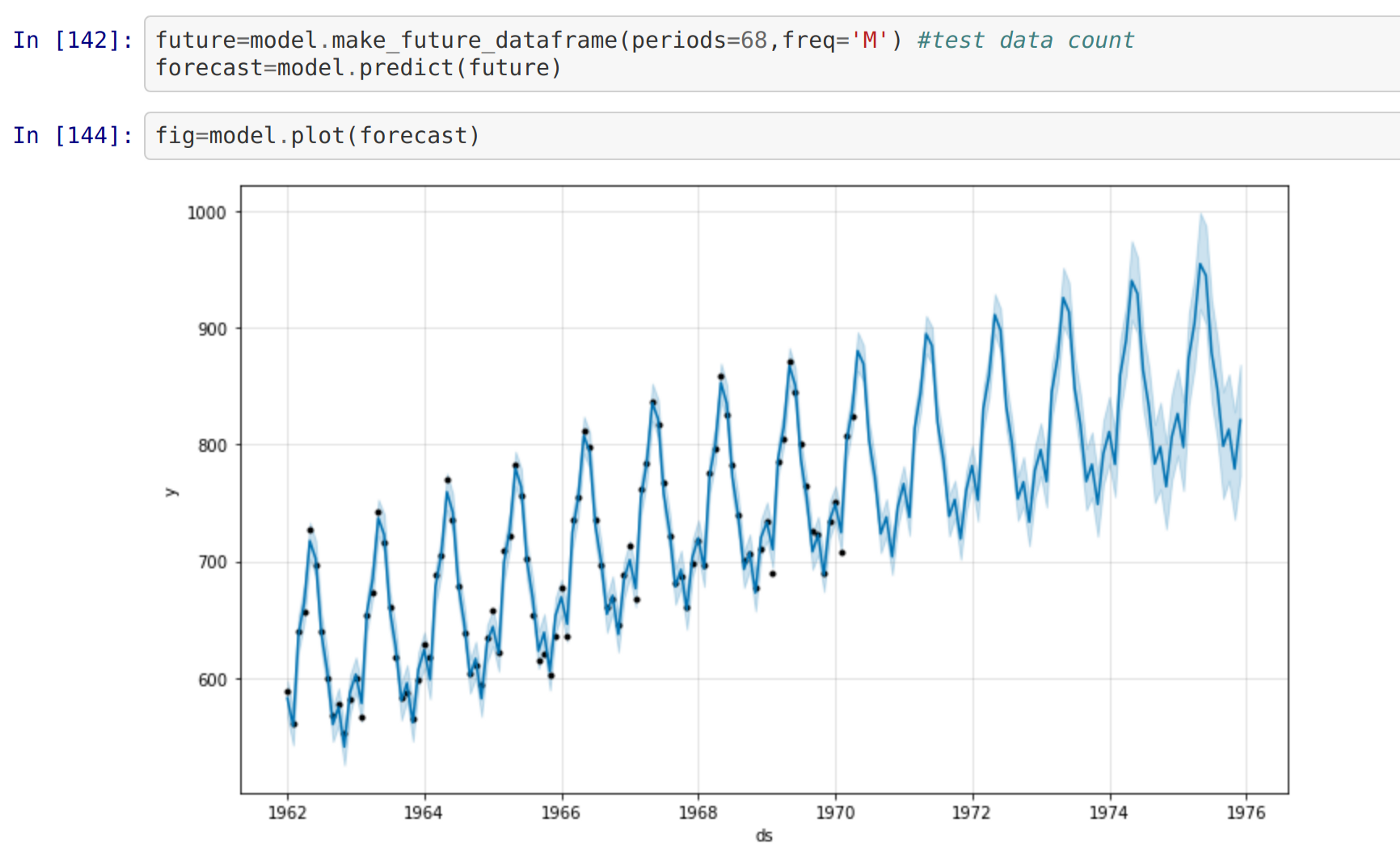Viewport: 1400px width, 860px height.
Task: Click the 'ds' x-axis label
Action: tap(764, 836)
